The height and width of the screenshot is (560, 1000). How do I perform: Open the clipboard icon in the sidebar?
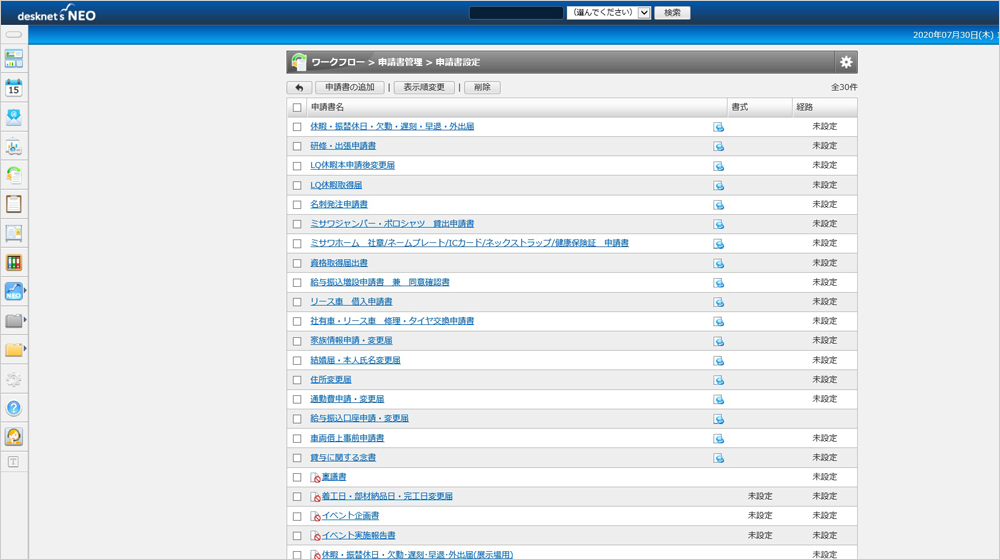click(x=14, y=204)
